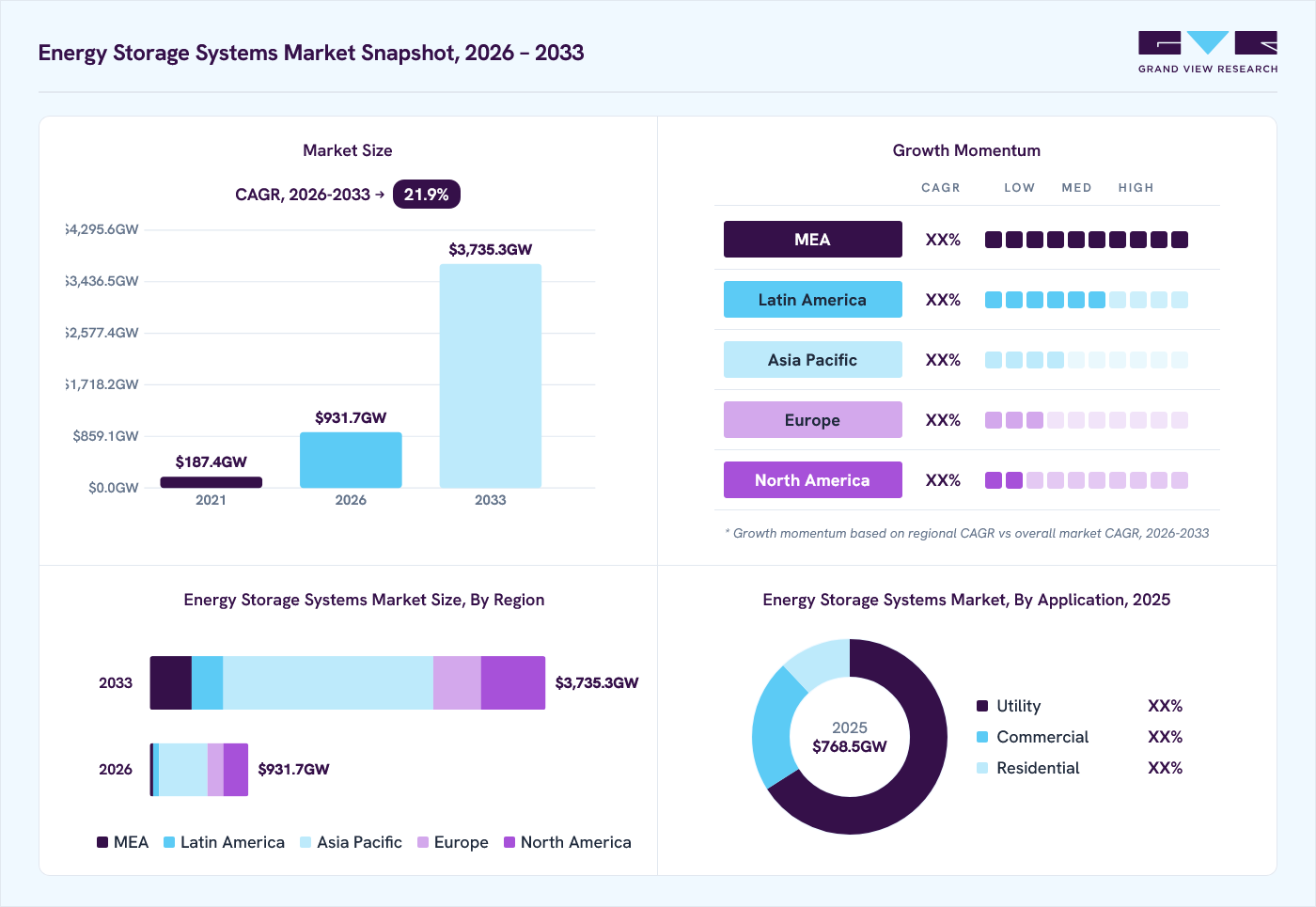
Task: Click the HIGH column header
Action: coord(1136,188)
